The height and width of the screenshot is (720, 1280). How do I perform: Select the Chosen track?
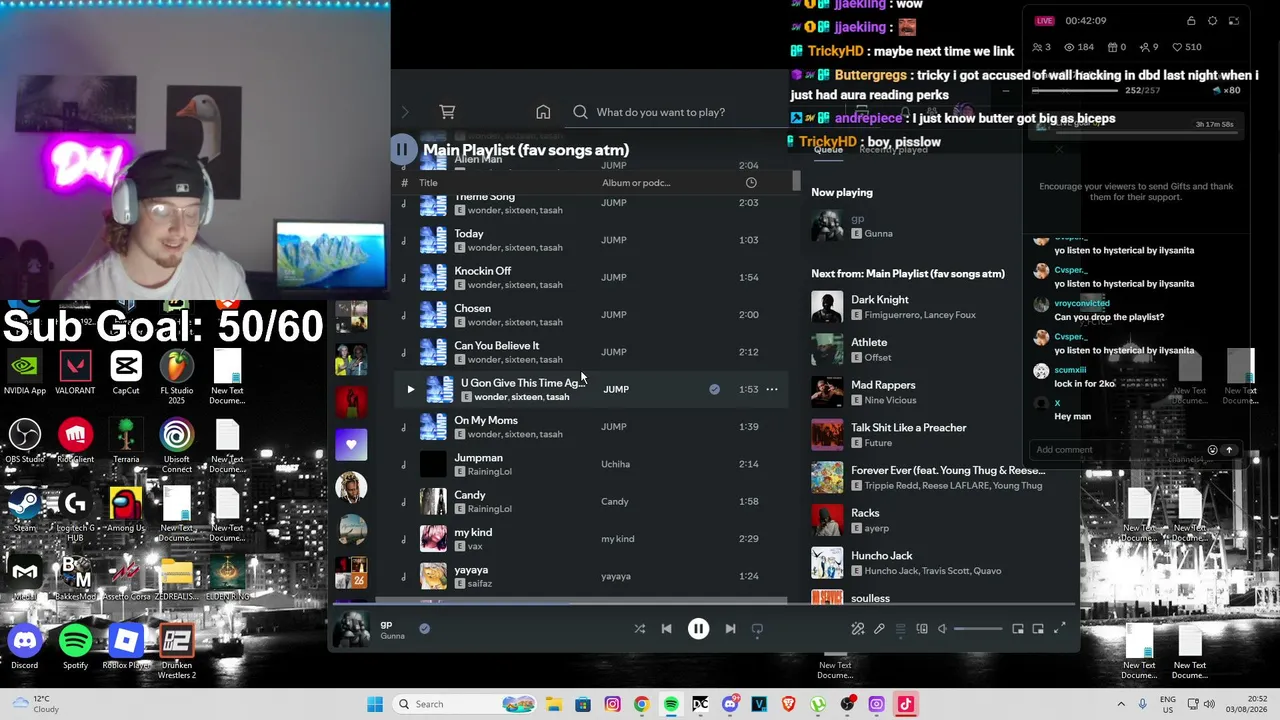coord(592,315)
